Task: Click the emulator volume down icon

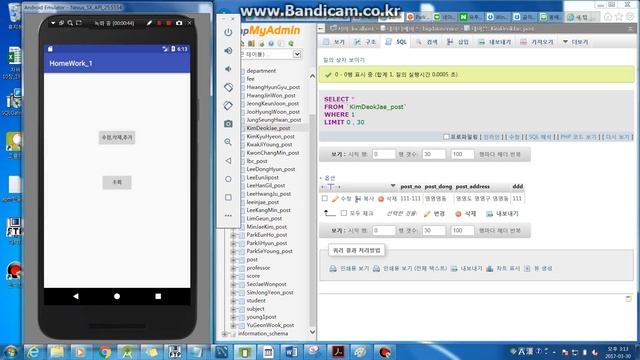Action: pyautogui.click(x=228, y=69)
